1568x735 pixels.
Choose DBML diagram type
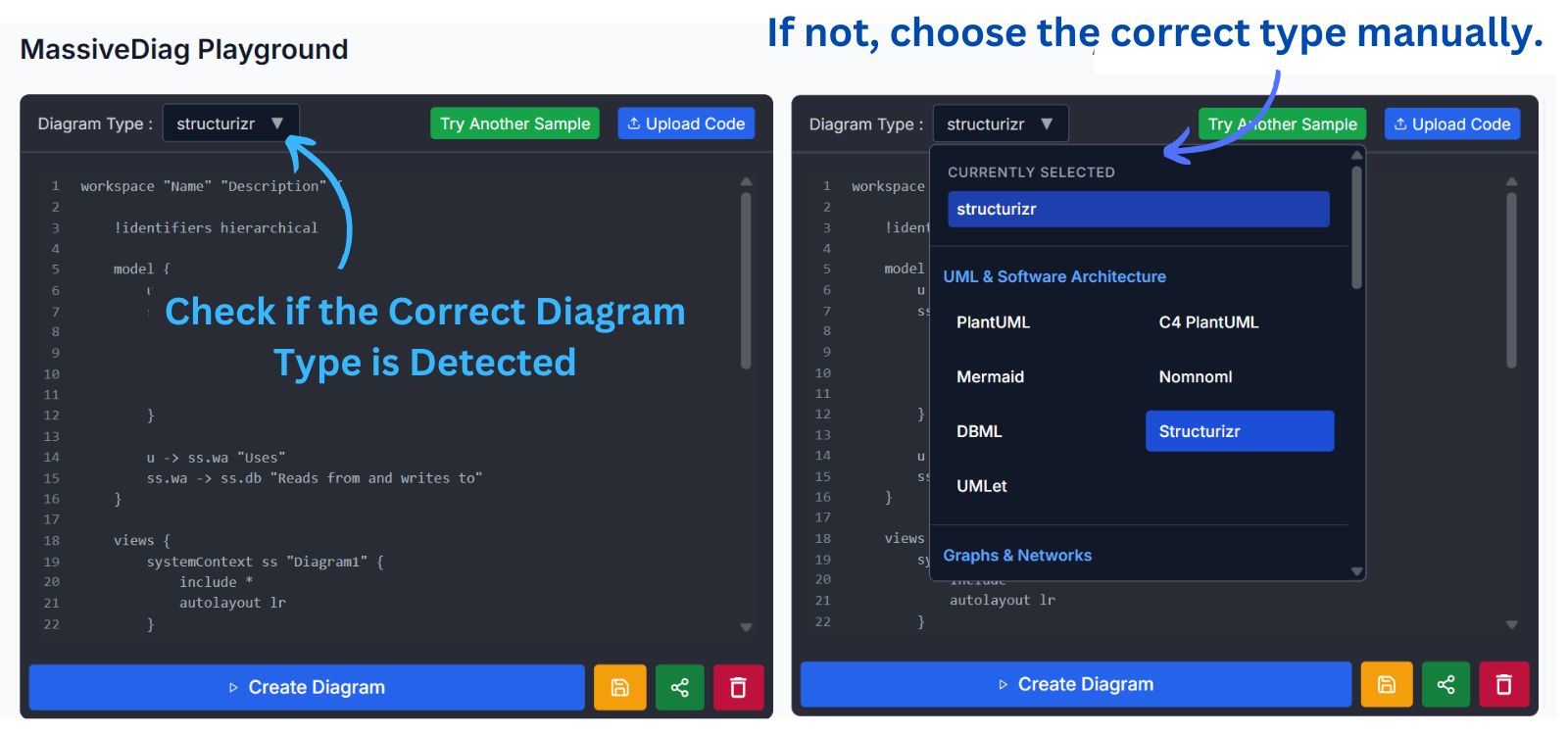pos(979,431)
